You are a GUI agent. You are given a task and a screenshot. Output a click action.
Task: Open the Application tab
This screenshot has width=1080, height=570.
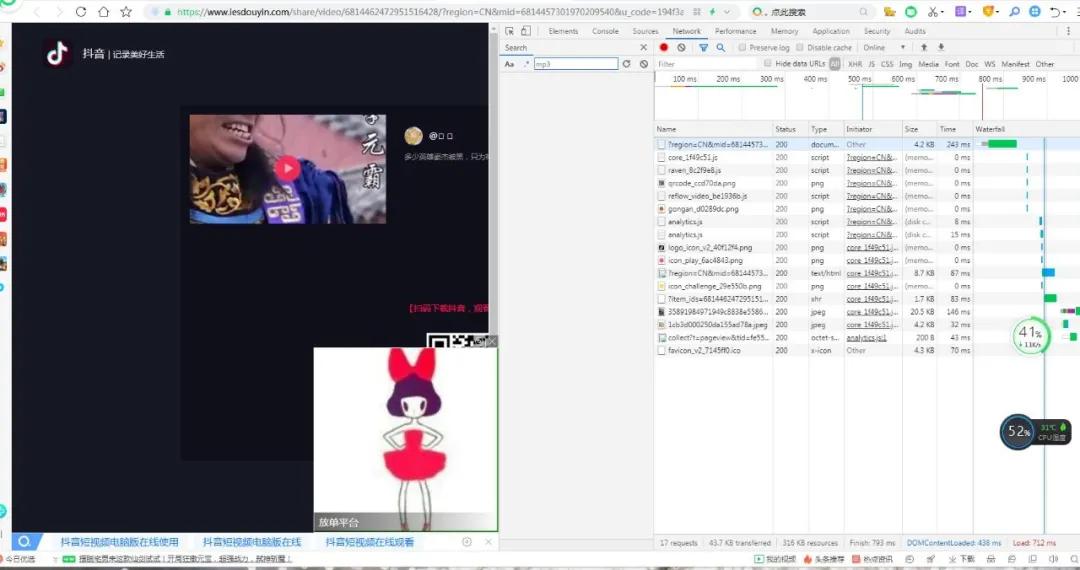tap(831, 31)
